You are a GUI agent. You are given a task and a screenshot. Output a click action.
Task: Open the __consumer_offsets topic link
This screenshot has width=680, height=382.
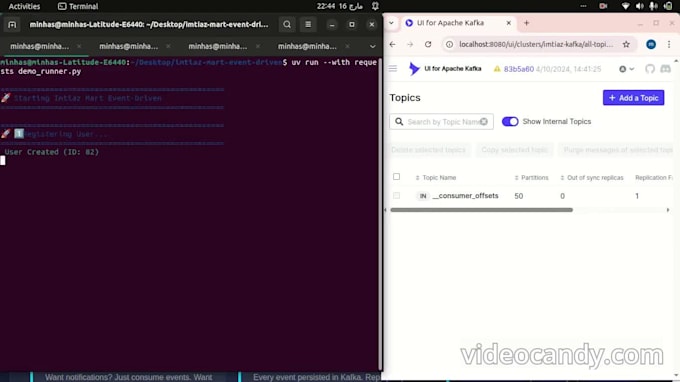point(465,196)
